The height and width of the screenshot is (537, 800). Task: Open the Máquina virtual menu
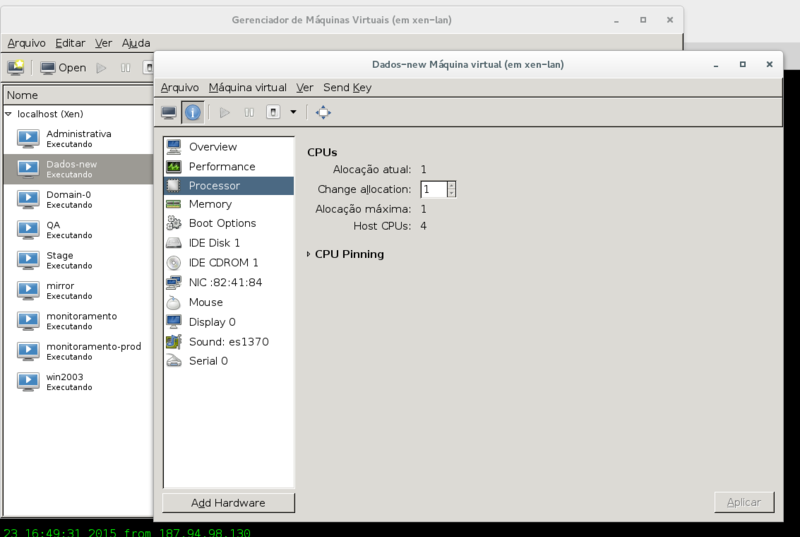click(247, 88)
